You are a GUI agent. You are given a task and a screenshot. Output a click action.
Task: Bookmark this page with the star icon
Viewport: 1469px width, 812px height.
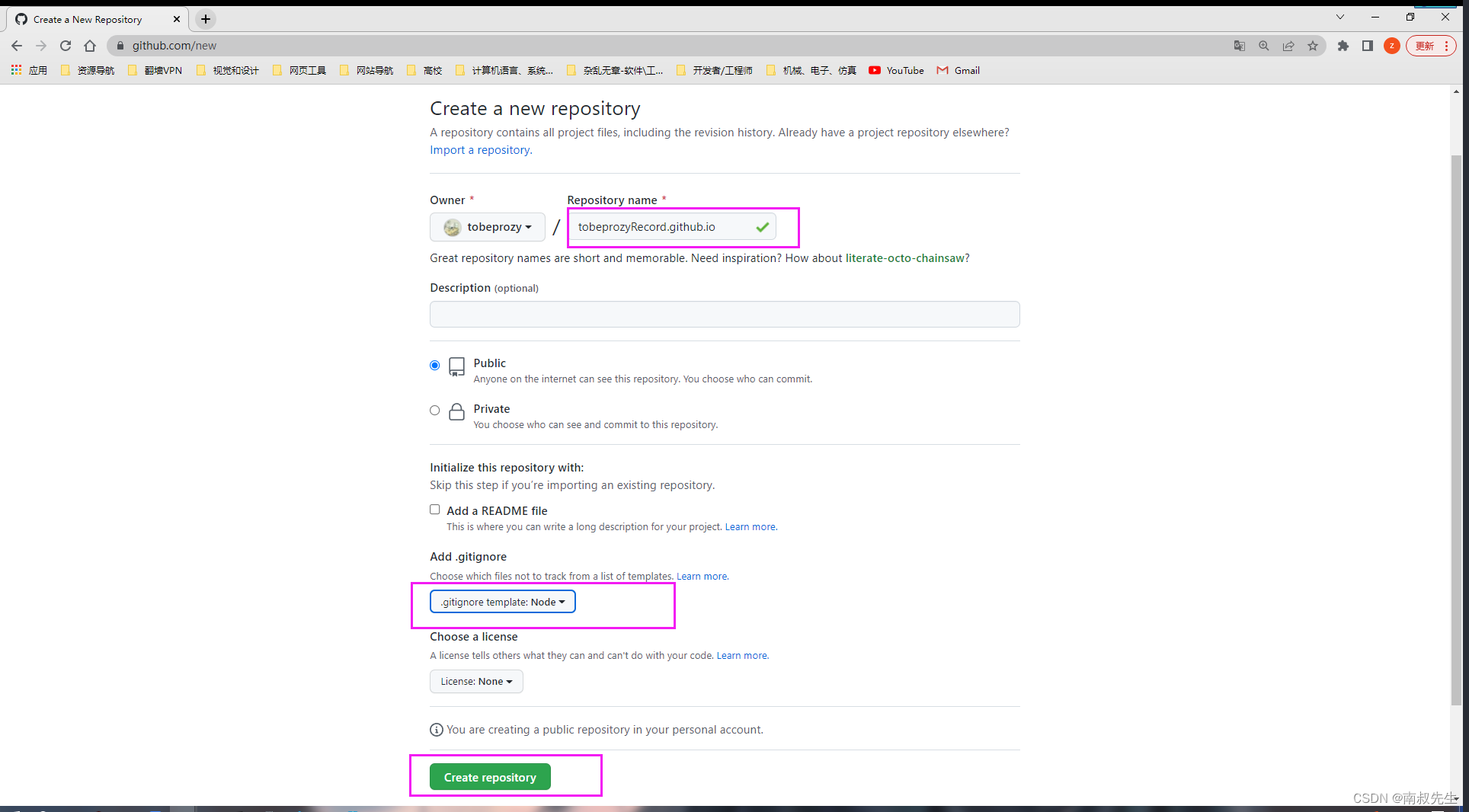pyautogui.click(x=1313, y=46)
